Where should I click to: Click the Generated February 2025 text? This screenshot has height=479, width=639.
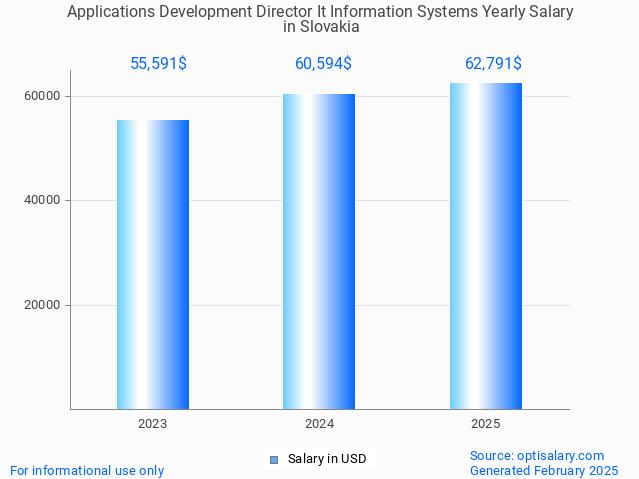tap(544, 470)
